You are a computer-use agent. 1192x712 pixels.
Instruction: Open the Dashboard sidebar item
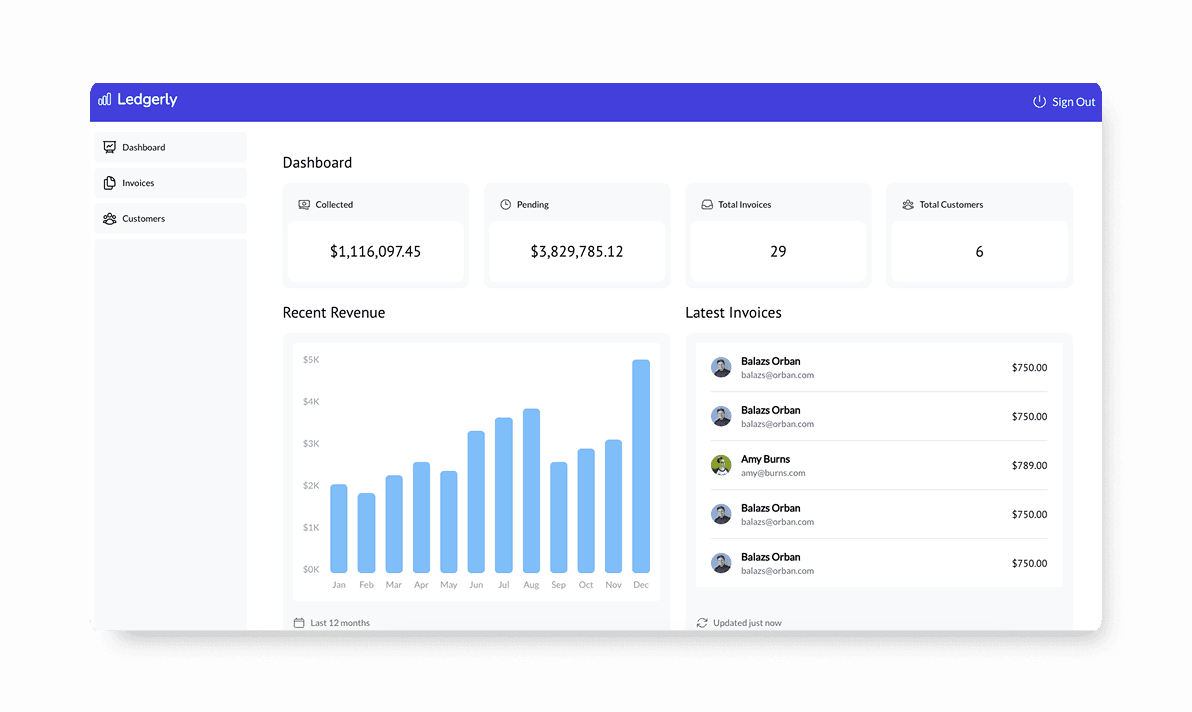(170, 147)
